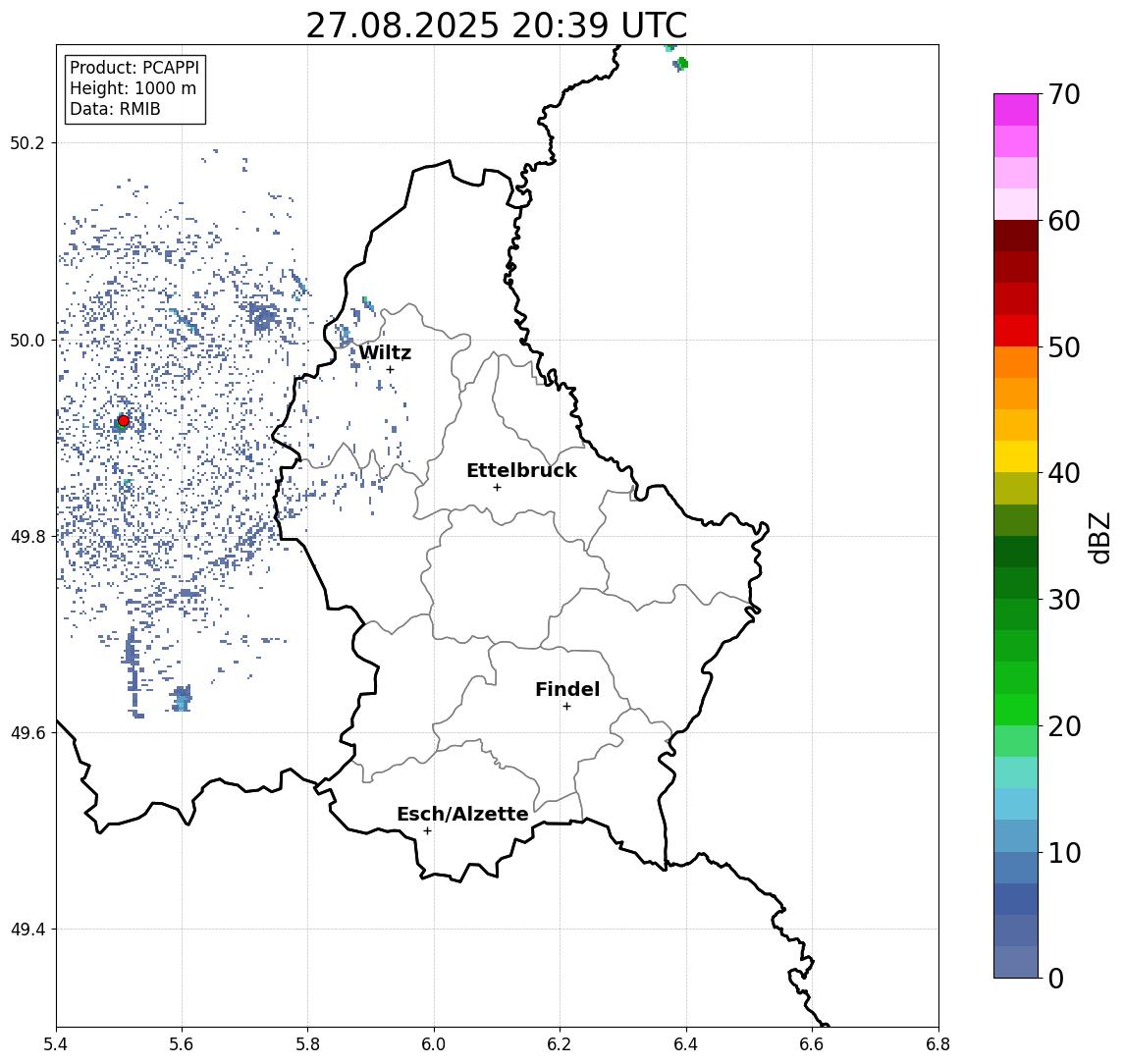Click the green radar echo near 6.4 longitude
The width and height of the screenshot is (1124, 1064).
[x=682, y=64]
